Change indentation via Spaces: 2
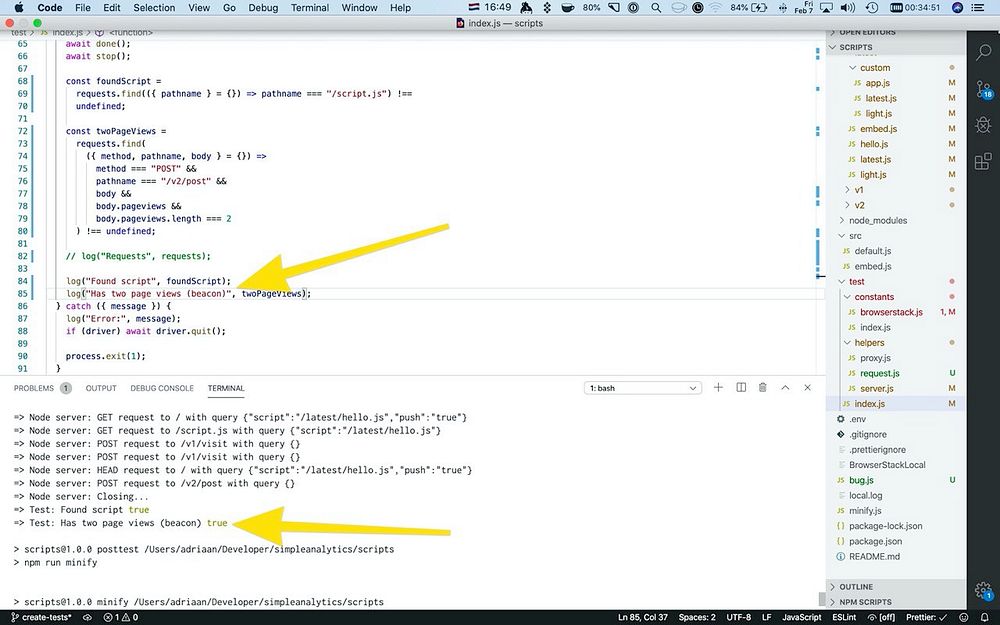The height and width of the screenshot is (625, 1000). pyautogui.click(x=696, y=617)
